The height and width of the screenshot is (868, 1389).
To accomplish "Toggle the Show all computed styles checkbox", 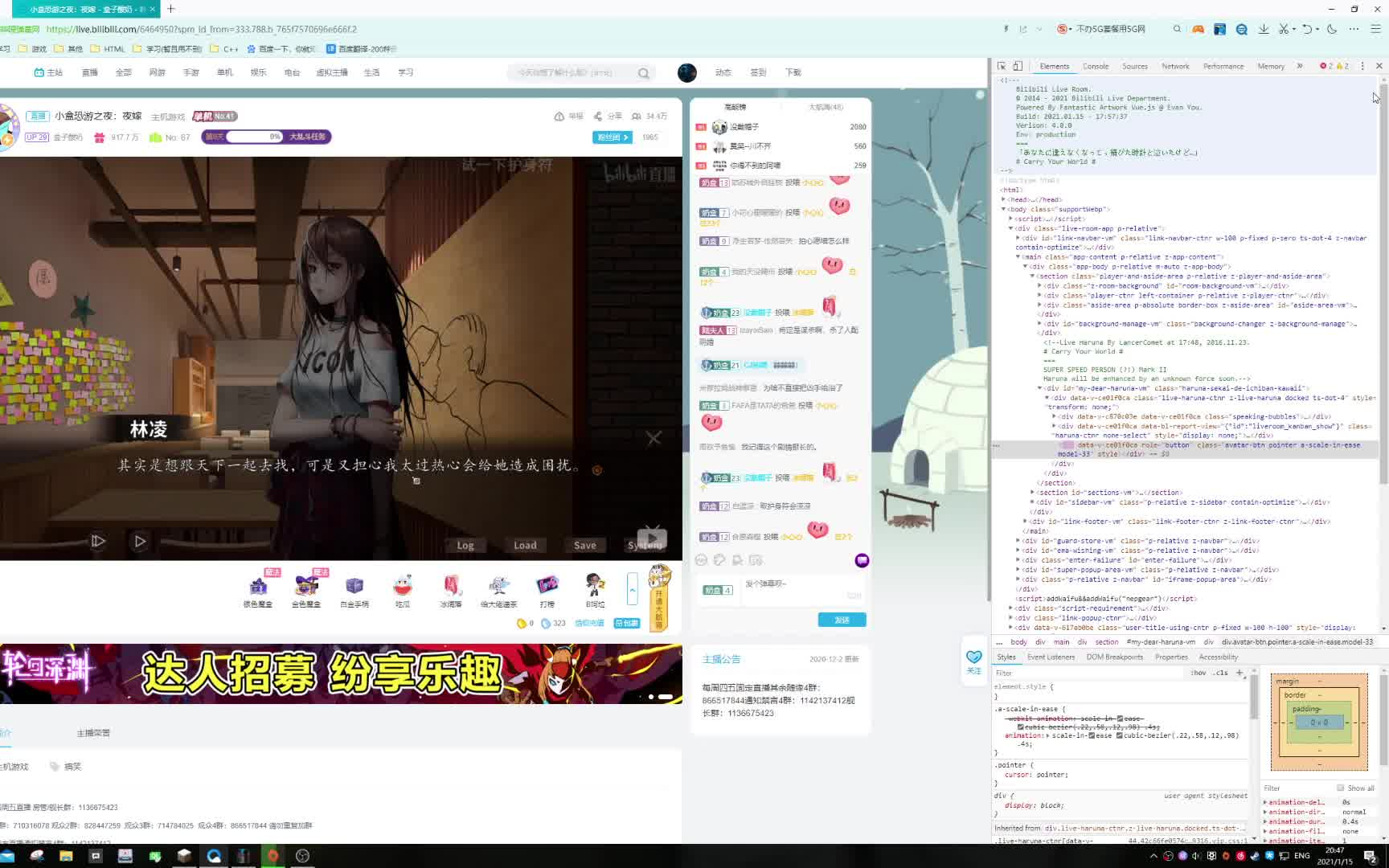I will (x=1340, y=788).
